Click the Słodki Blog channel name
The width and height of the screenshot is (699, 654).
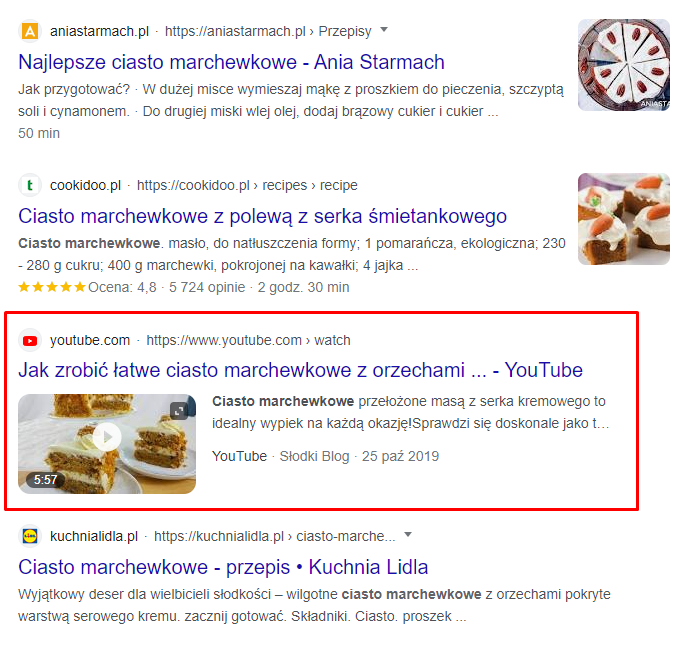[x=314, y=456]
